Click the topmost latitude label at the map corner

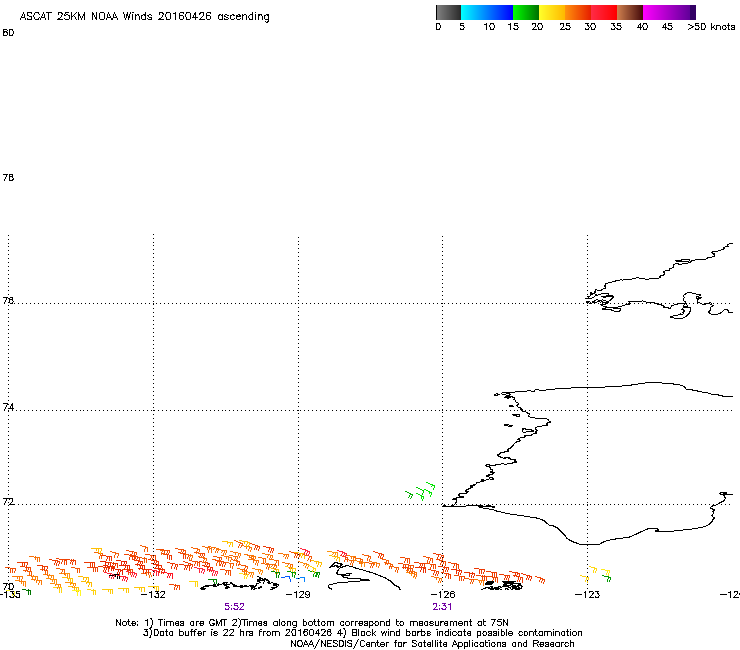[8, 33]
